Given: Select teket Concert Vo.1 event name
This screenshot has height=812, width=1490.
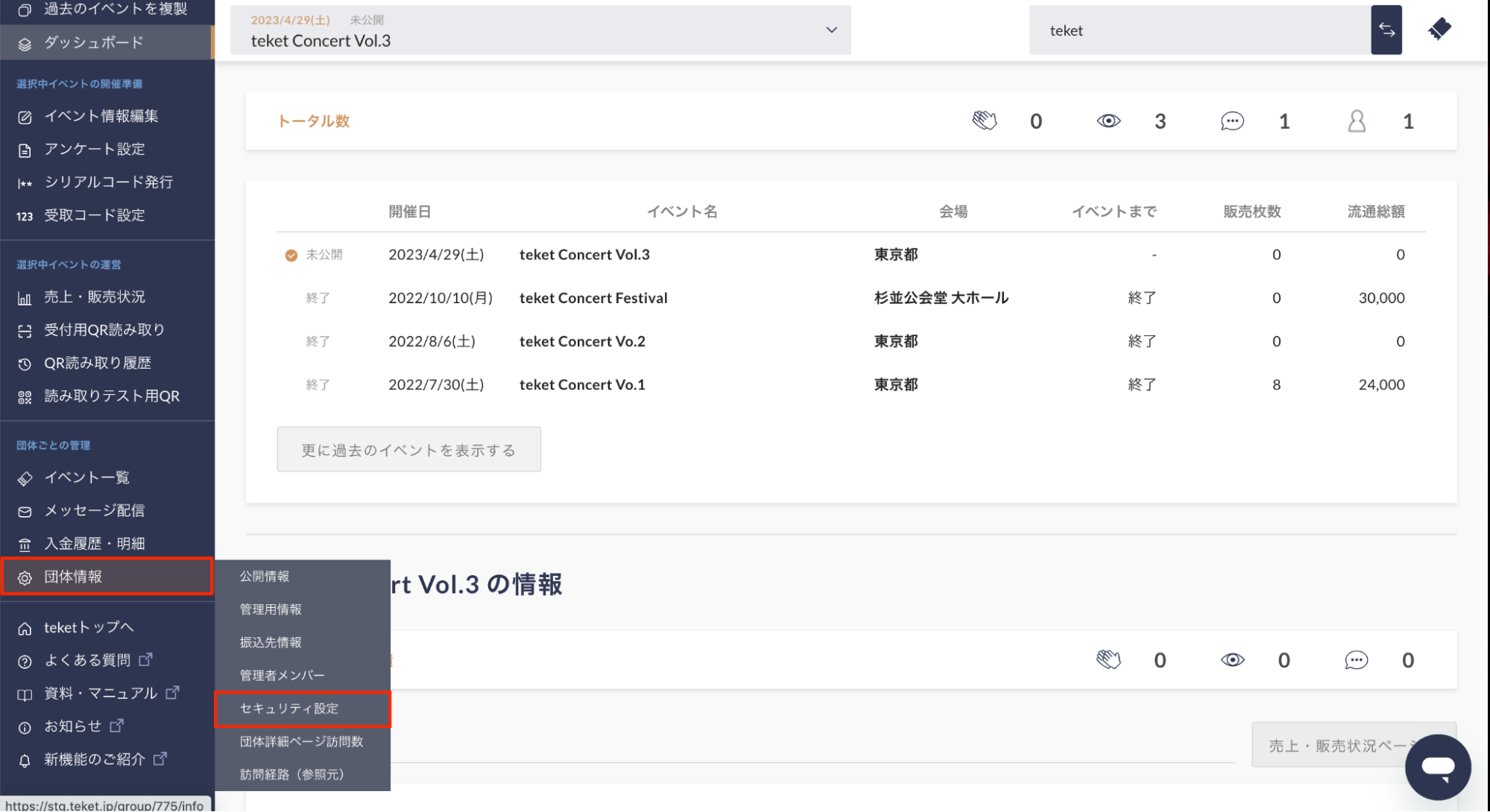Looking at the screenshot, I should click(x=582, y=384).
